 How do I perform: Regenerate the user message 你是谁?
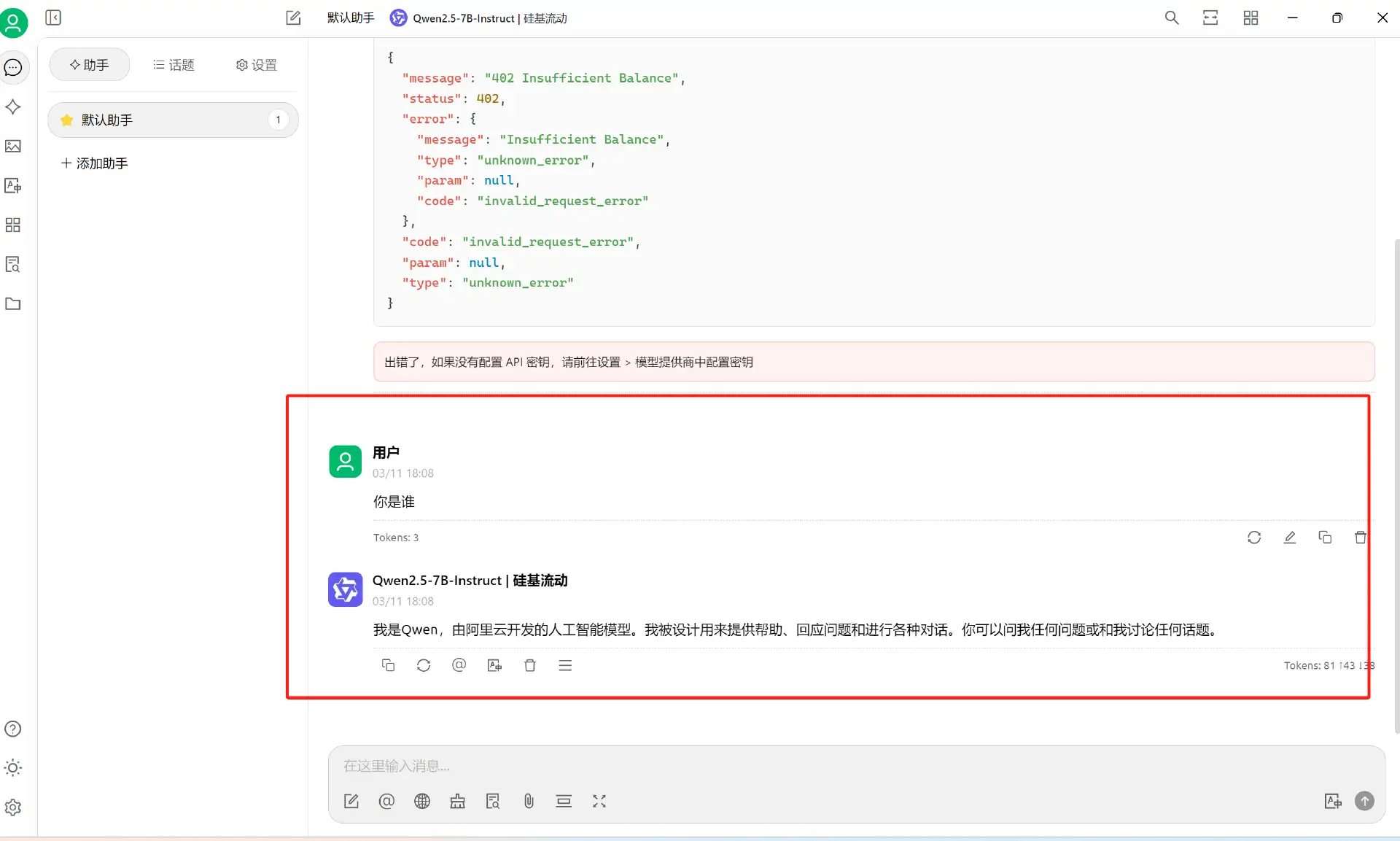coord(1254,538)
